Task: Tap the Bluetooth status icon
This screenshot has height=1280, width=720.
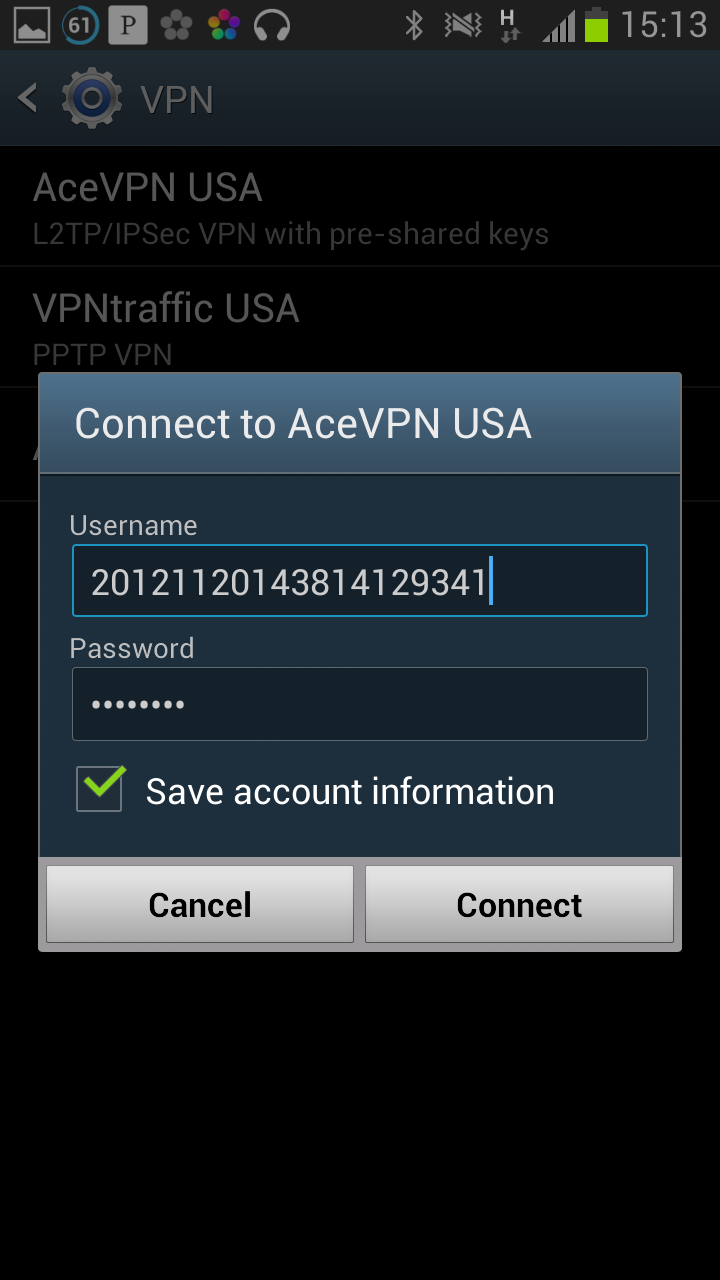Action: click(414, 25)
